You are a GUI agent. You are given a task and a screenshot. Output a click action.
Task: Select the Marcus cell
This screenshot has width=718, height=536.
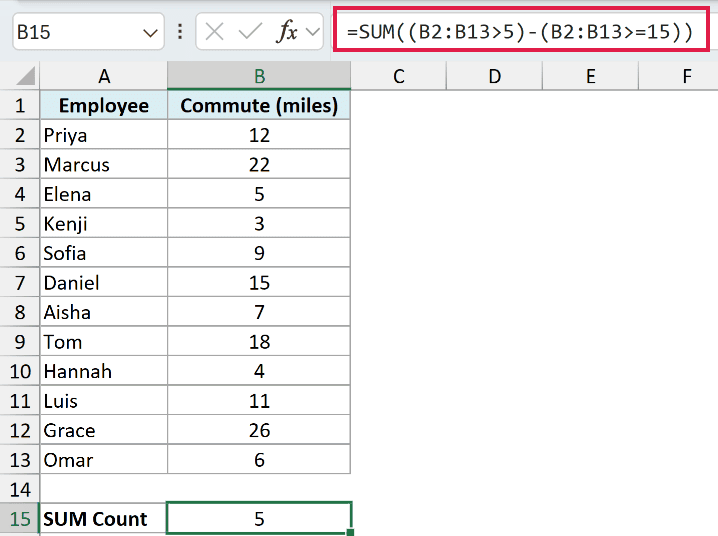tap(104, 164)
